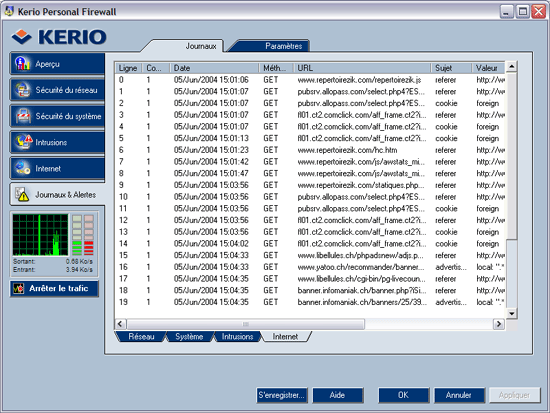Sort by the Valeur column header

click(488, 68)
